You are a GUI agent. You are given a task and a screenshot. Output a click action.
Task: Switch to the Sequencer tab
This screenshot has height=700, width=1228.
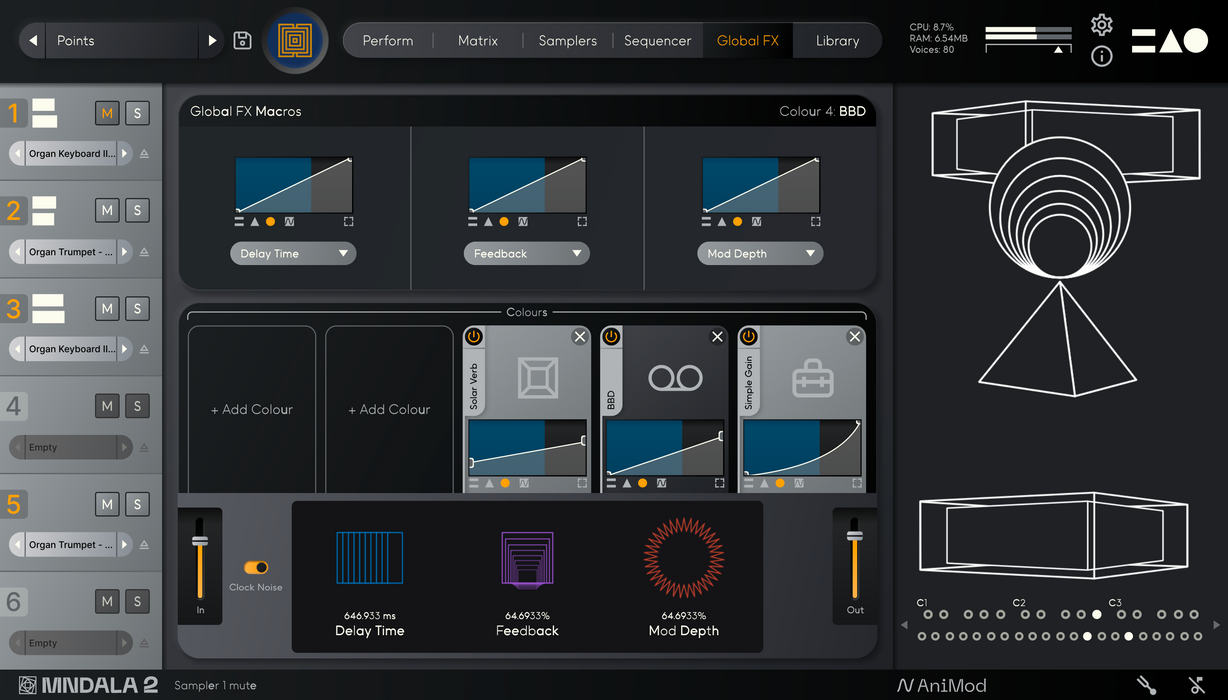(x=657, y=41)
